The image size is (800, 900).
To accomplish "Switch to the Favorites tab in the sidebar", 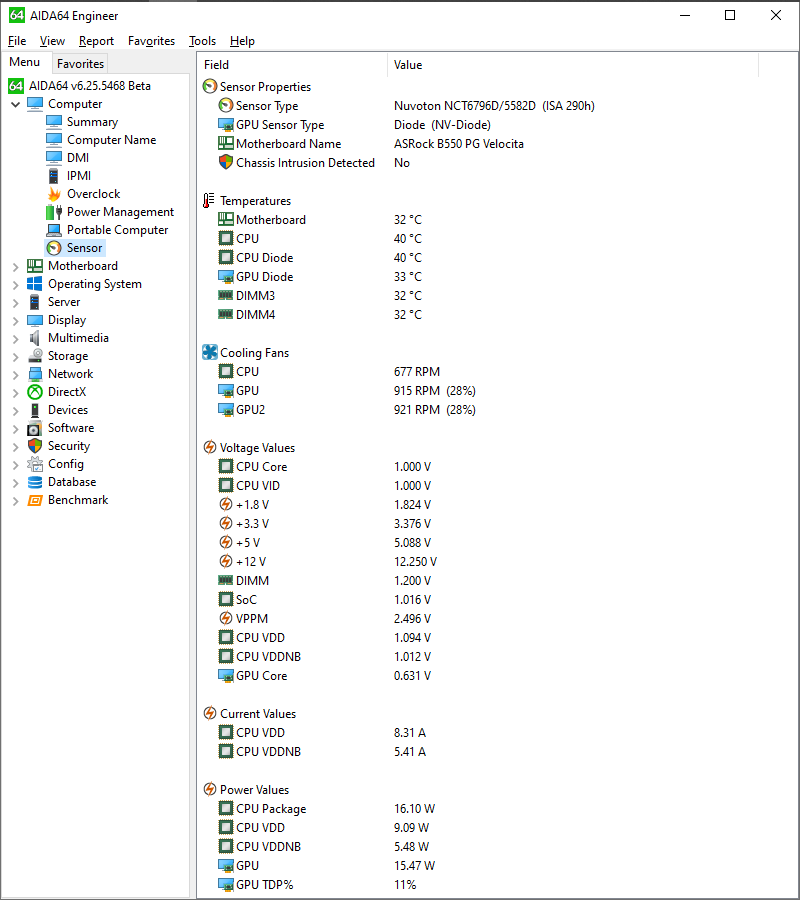I will 80,63.
